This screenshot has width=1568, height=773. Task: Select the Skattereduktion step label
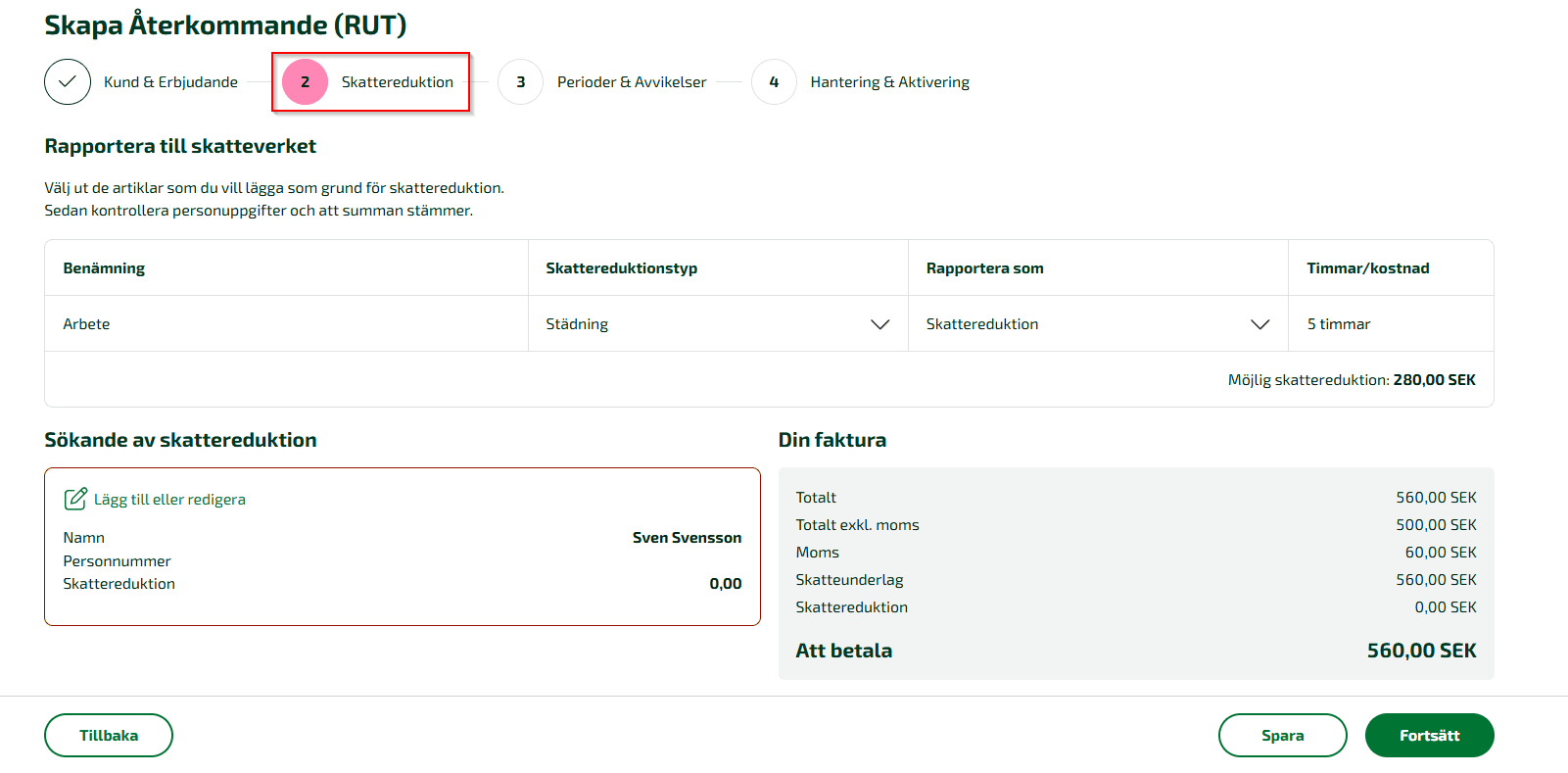point(398,82)
